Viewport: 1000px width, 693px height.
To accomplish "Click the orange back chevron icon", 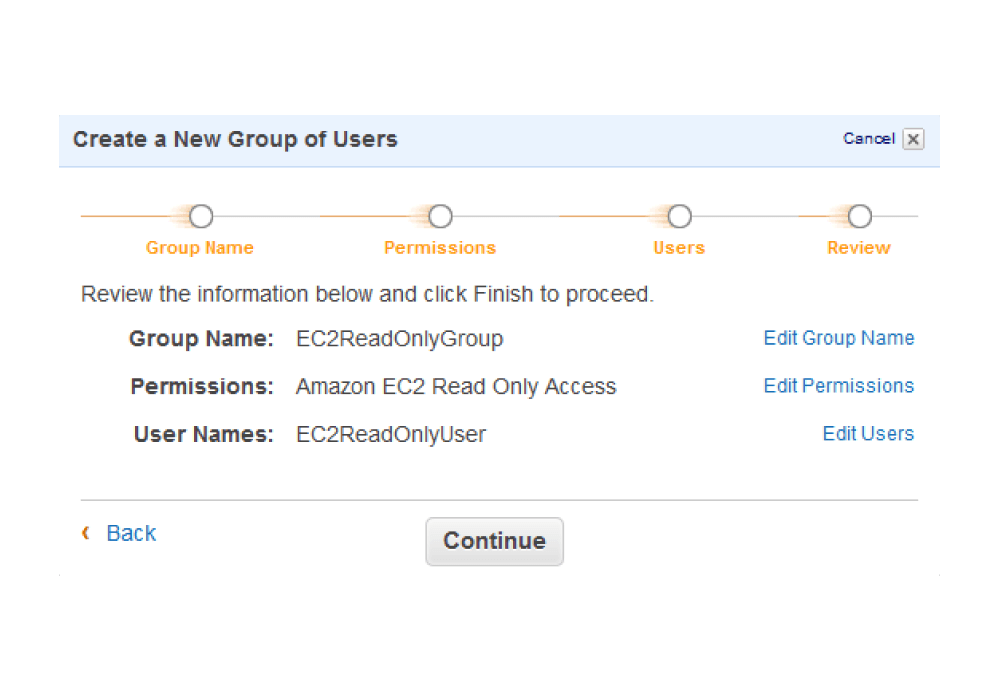I will pyautogui.click(x=86, y=533).
